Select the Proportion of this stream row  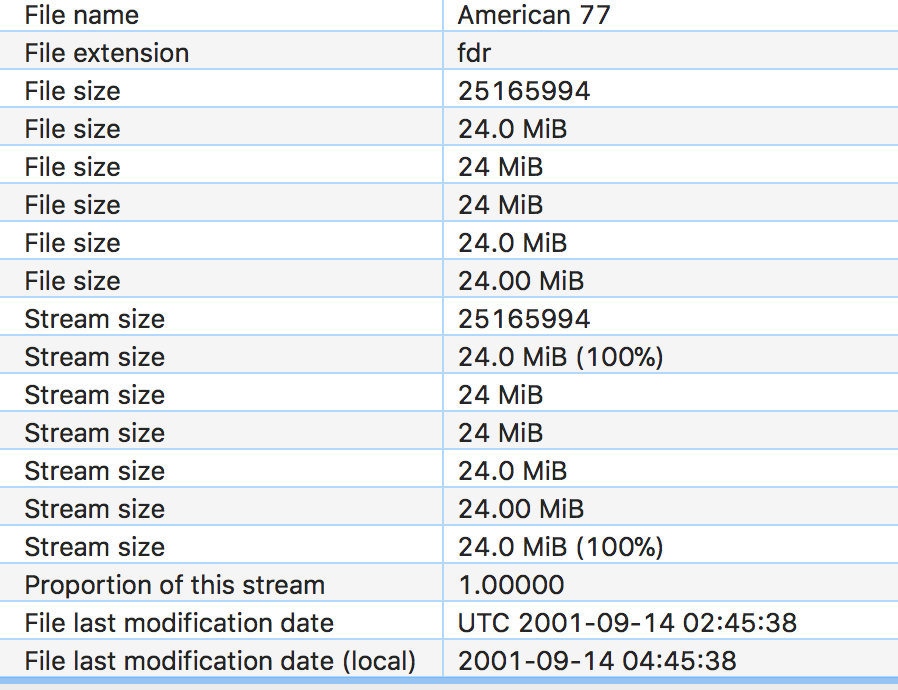coord(449,584)
